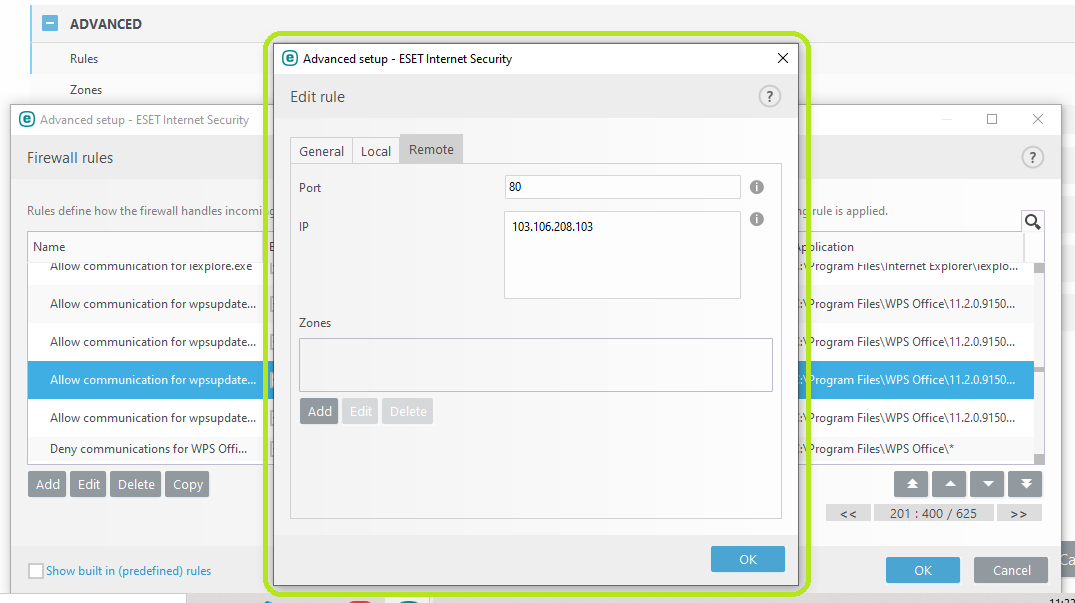
Task: Move selected rule up one position
Action: pos(950,484)
